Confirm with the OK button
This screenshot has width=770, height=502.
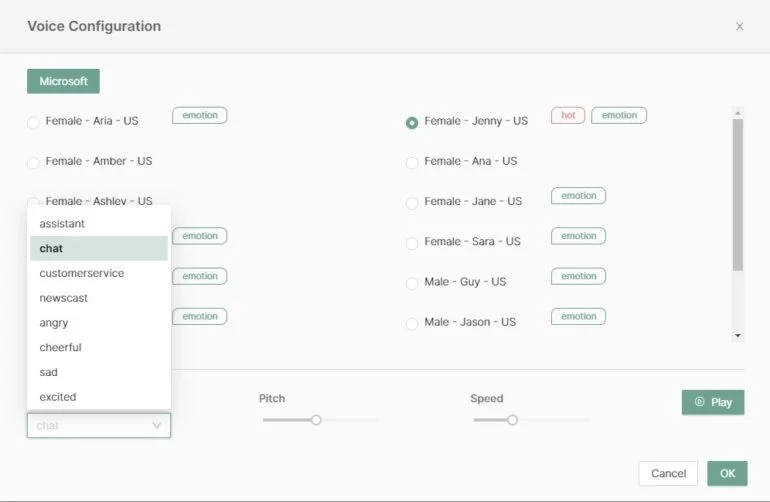(x=727, y=473)
